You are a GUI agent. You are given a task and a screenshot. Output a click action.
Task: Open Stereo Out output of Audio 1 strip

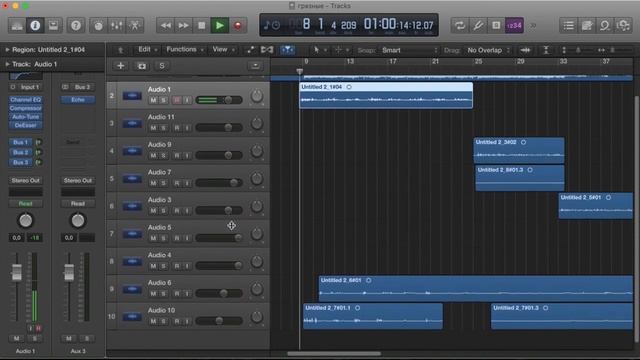(25, 180)
